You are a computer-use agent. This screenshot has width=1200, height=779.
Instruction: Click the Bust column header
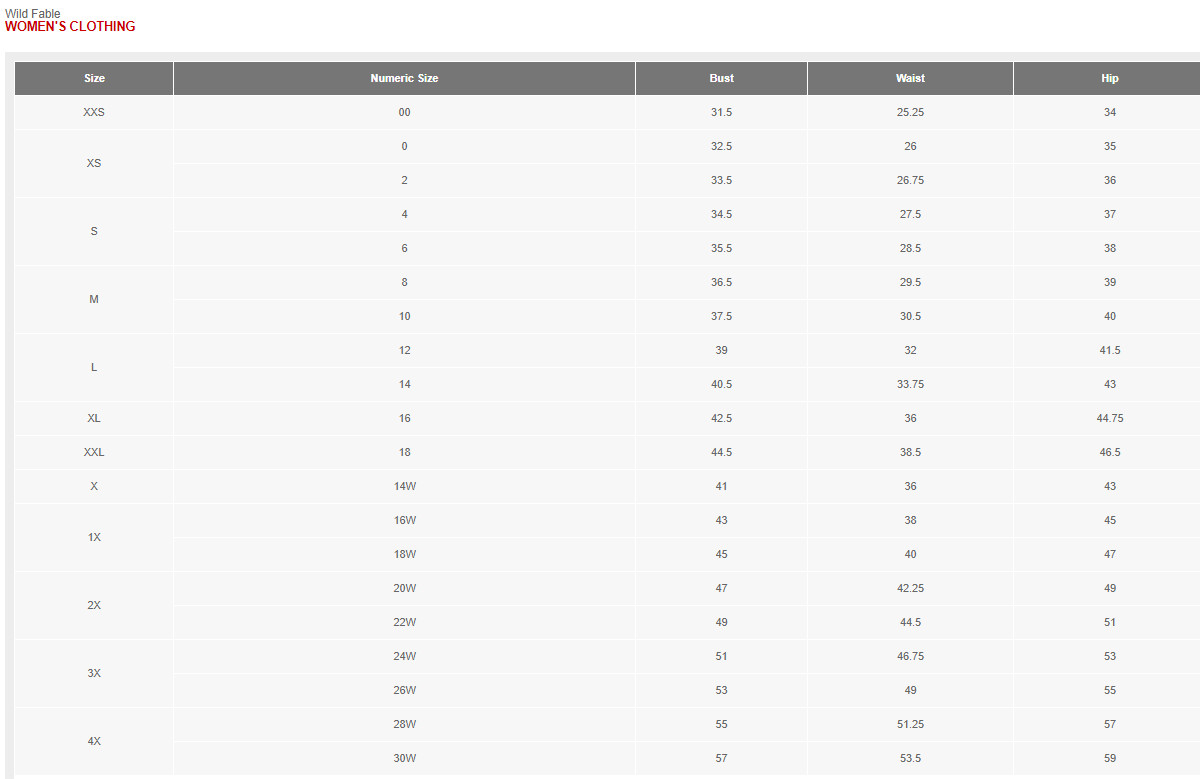click(x=721, y=79)
